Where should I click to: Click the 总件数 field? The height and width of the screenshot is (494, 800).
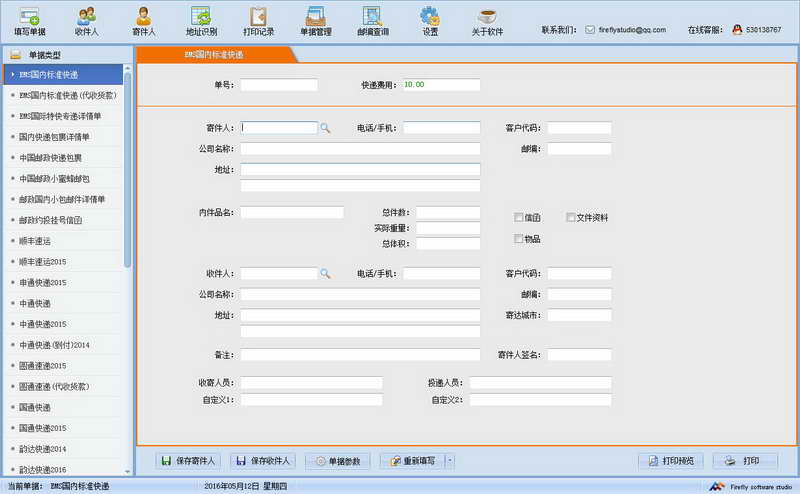click(x=448, y=212)
